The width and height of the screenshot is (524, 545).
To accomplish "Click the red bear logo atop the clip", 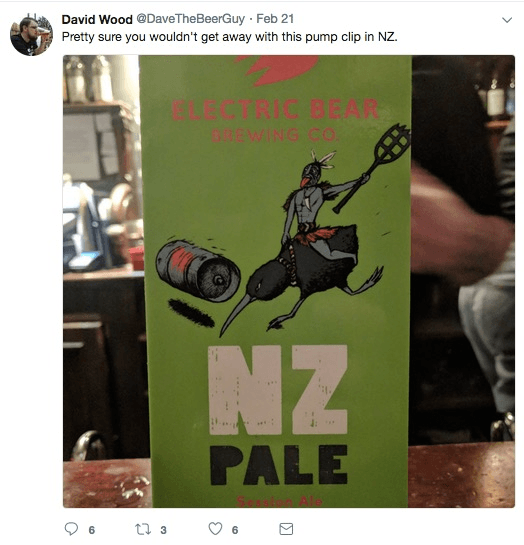I will (x=276, y=70).
